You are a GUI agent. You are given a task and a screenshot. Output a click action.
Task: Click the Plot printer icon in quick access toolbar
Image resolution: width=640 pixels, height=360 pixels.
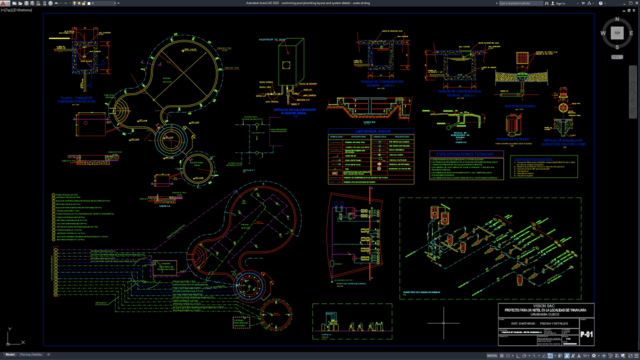pos(51,3)
